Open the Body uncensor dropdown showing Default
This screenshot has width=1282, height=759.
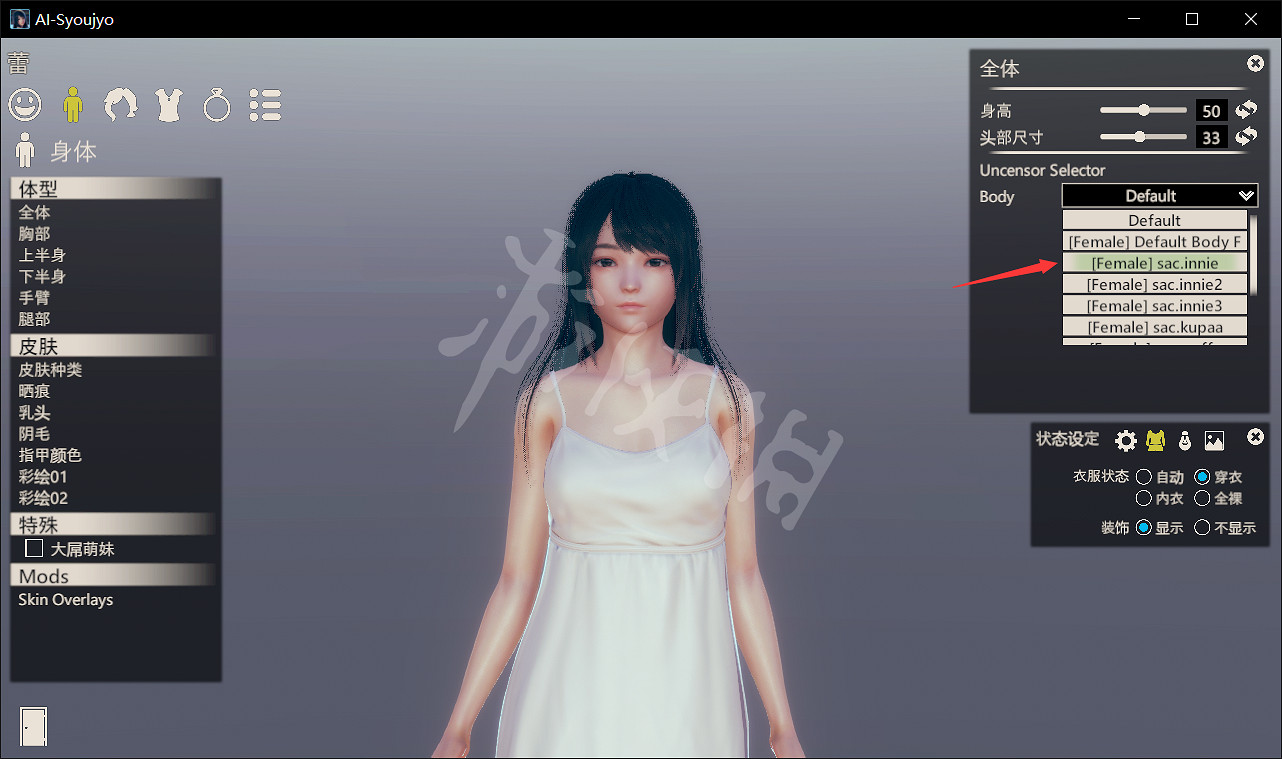[x=1159, y=195]
